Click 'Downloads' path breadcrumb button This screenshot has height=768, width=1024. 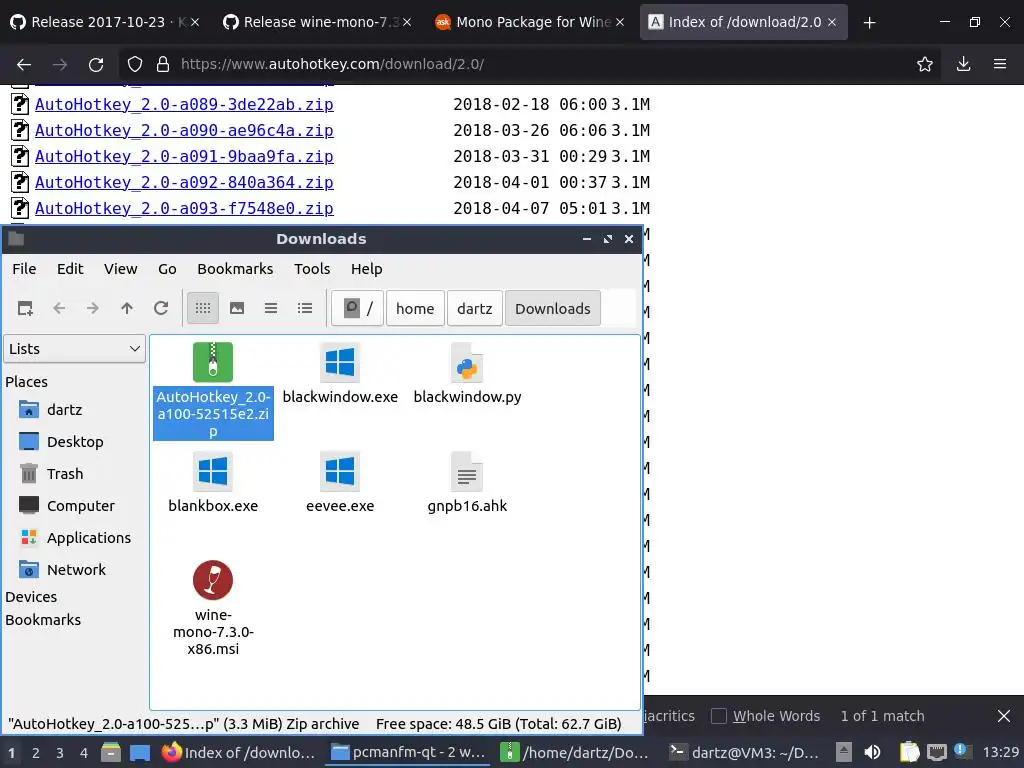[x=552, y=308]
